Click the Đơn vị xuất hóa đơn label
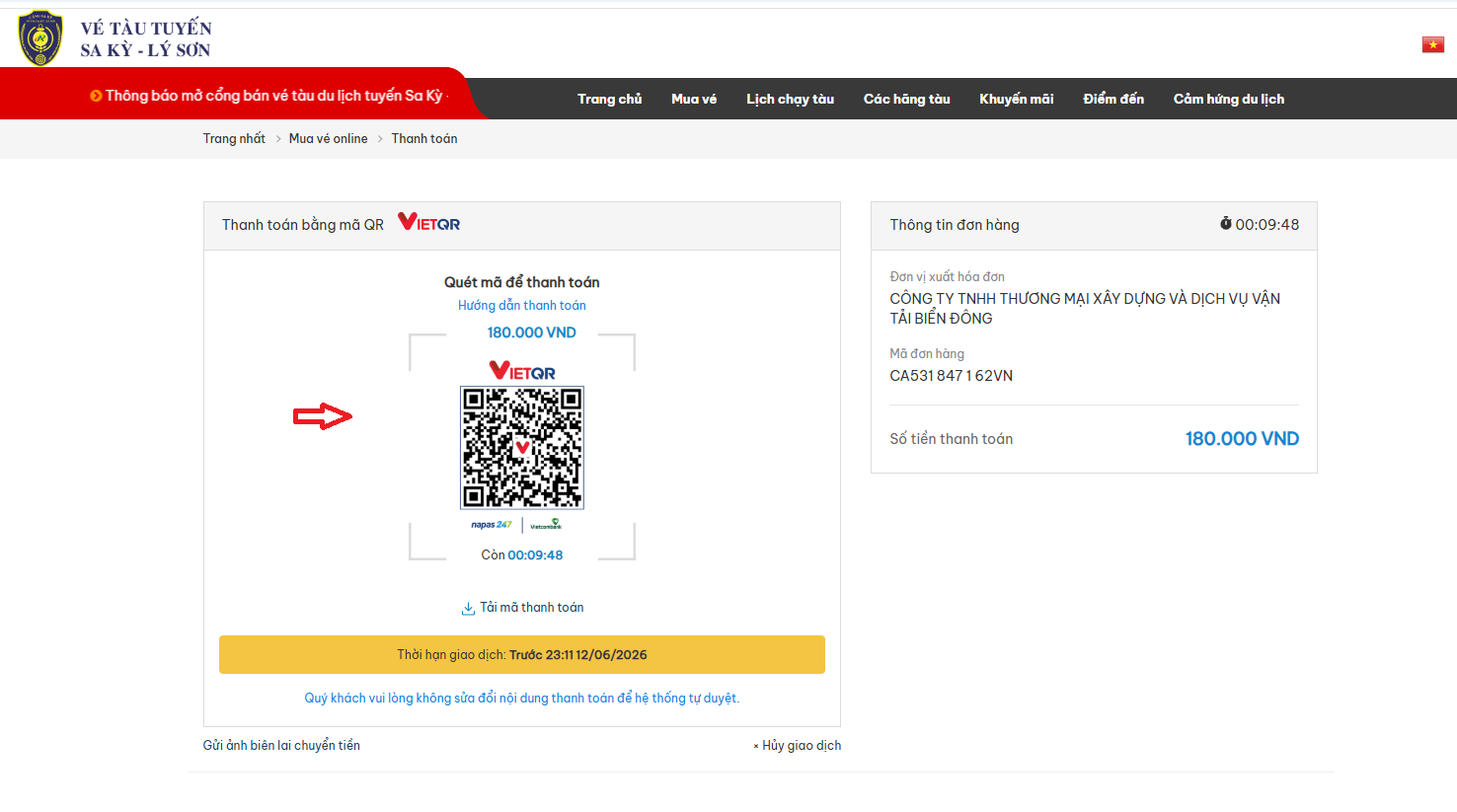Image resolution: width=1457 pixels, height=812 pixels. tap(948, 277)
